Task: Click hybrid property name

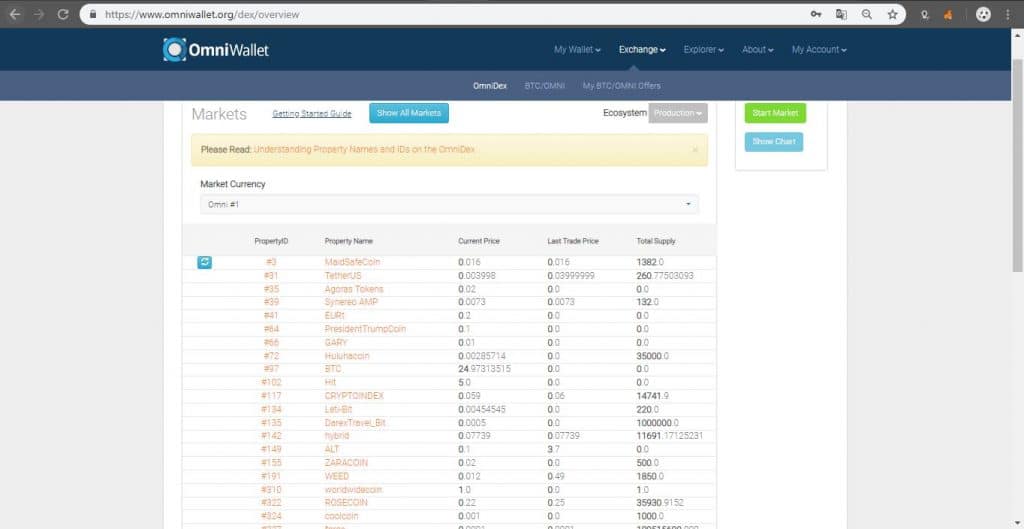Action: pos(337,436)
